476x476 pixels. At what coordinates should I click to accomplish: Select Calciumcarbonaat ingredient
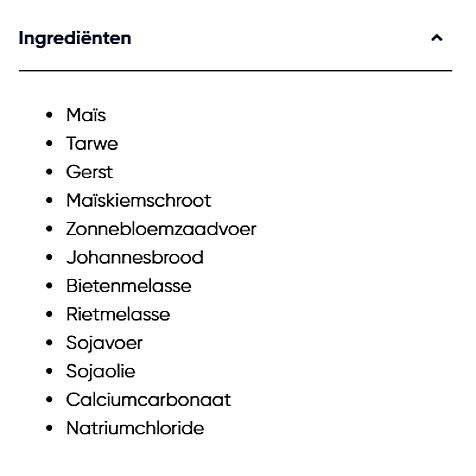click(148, 400)
